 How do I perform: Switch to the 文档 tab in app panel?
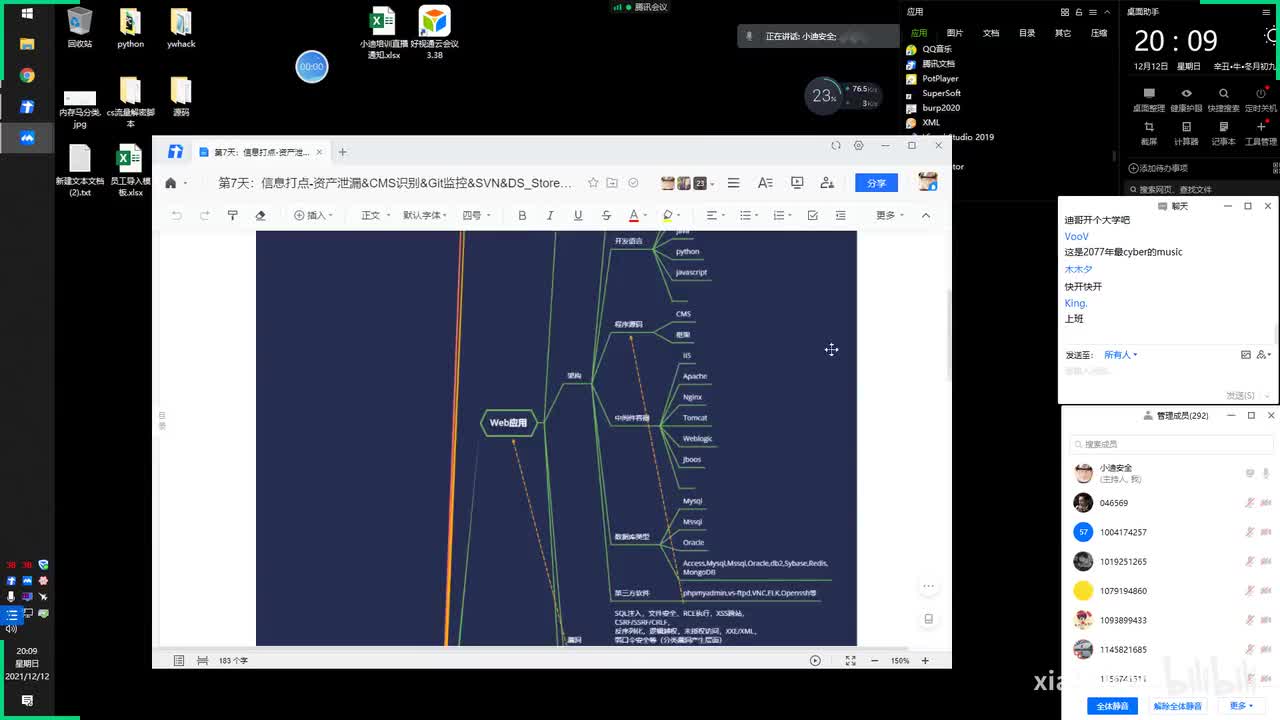coord(991,33)
